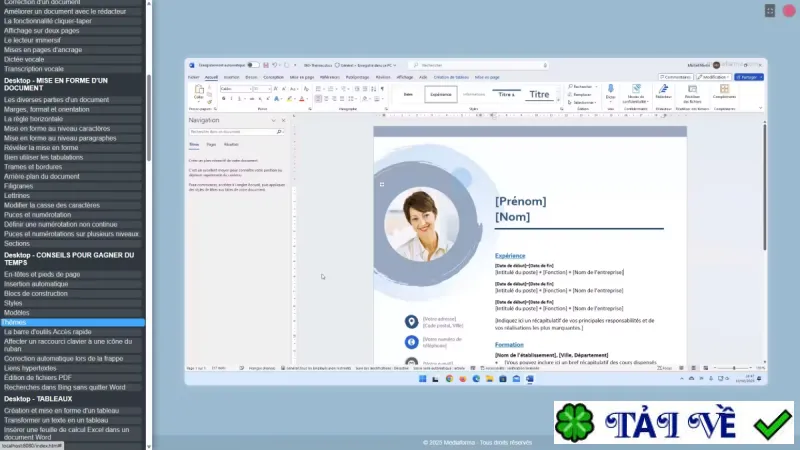Click the Word document vertical scrollbar
800x450 pixels.
click(764, 186)
